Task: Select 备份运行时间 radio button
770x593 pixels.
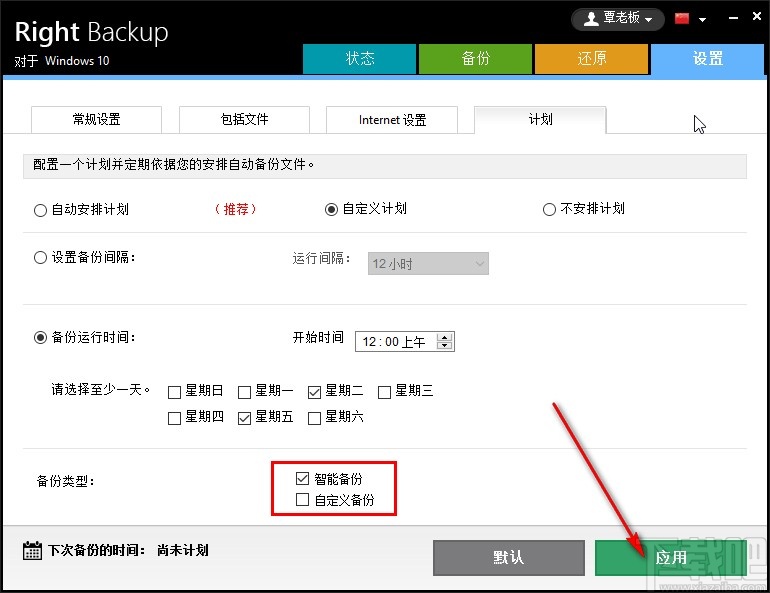Action: 40,338
